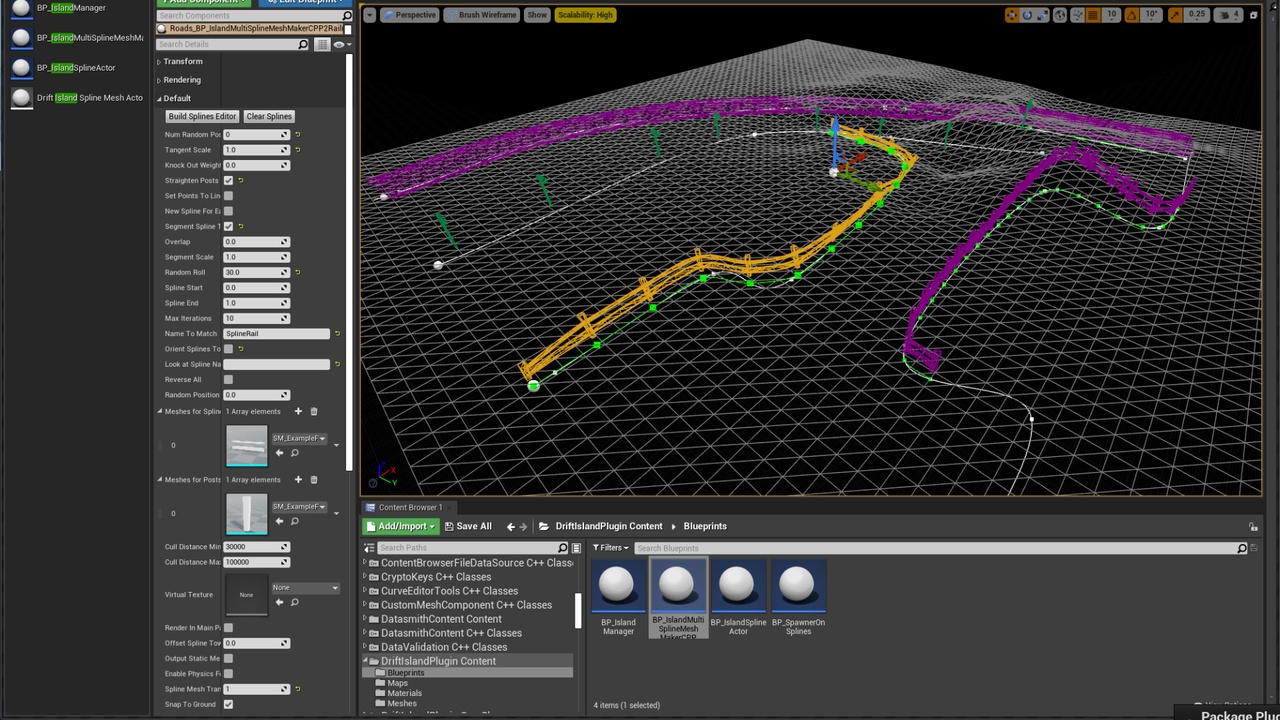Browse to Virtual Texture asset magnifier
The height and width of the screenshot is (720, 1280).
[x=294, y=602]
